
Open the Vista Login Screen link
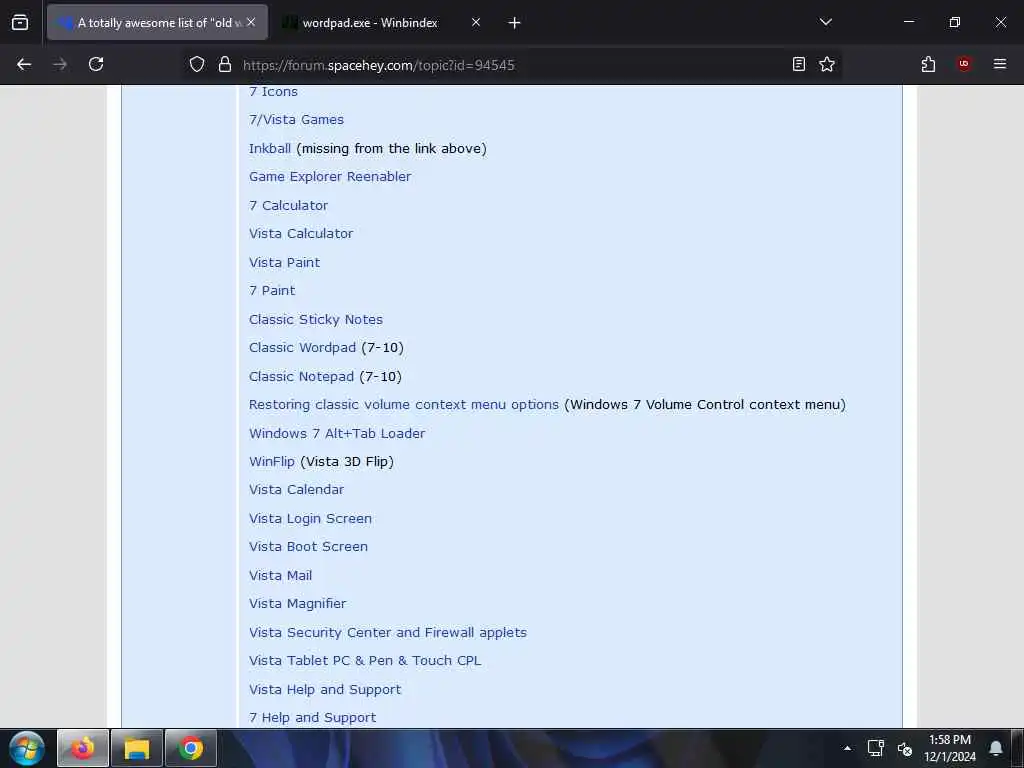tap(310, 519)
